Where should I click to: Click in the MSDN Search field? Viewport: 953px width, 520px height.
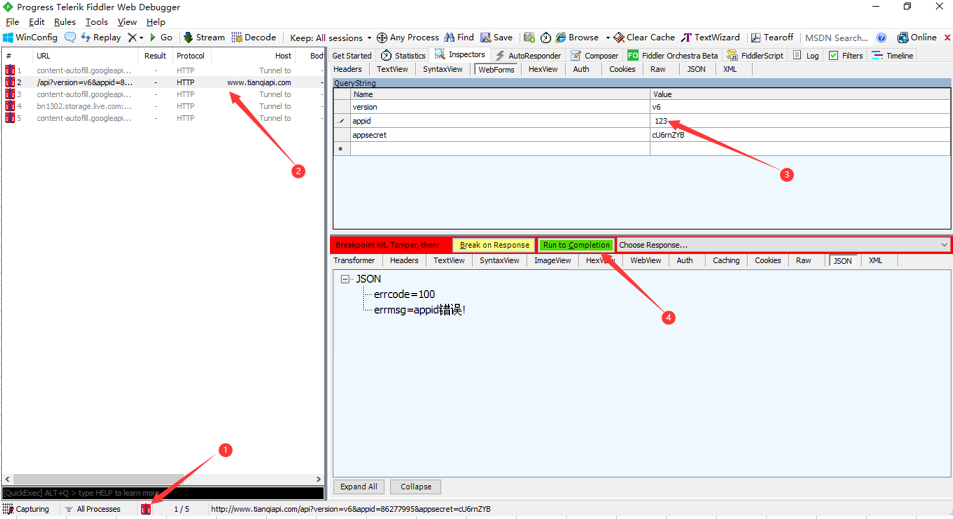point(837,38)
